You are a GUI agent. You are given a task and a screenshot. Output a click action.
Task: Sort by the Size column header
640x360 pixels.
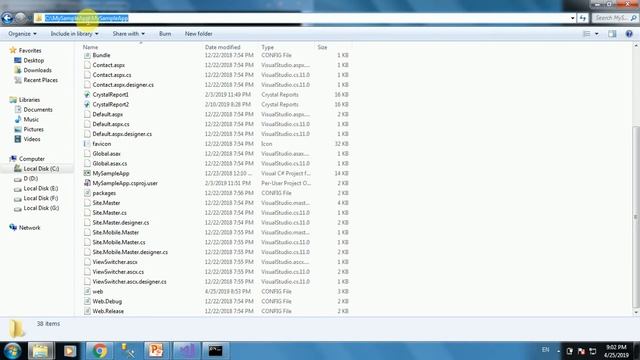coord(322,47)
